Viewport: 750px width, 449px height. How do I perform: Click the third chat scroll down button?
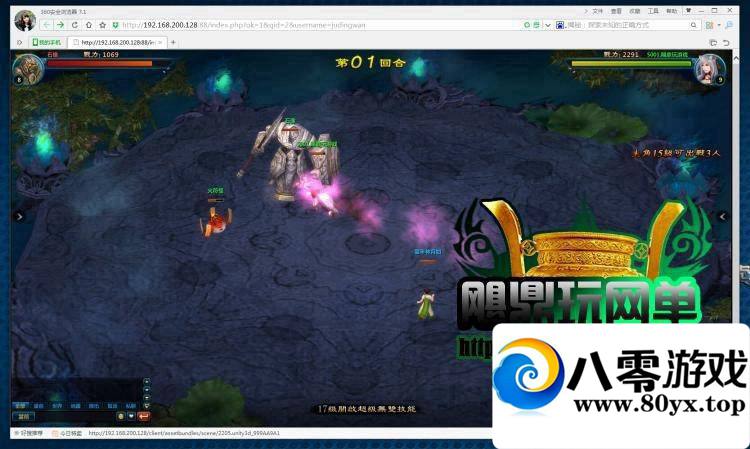146,398
